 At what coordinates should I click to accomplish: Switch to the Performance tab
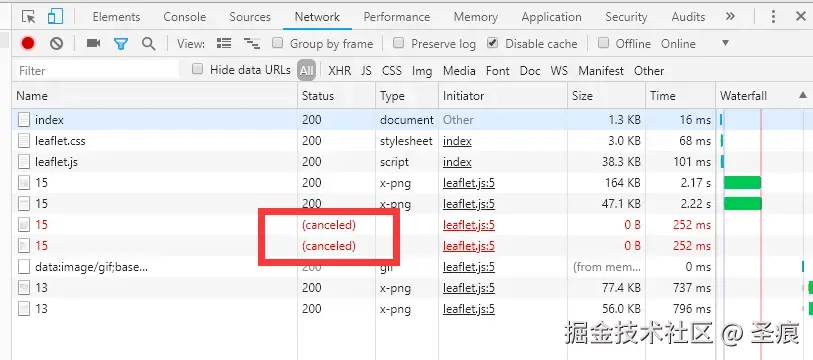click(x=397, y=17)
